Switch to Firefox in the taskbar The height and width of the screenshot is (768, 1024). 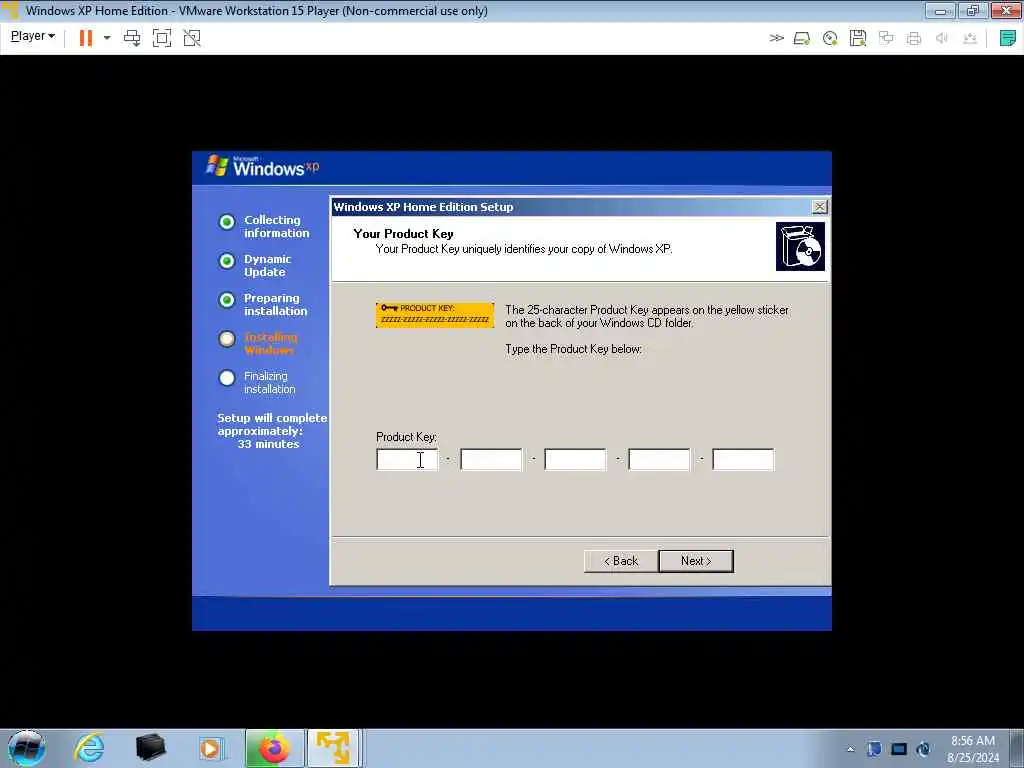(x=274, y=748)
